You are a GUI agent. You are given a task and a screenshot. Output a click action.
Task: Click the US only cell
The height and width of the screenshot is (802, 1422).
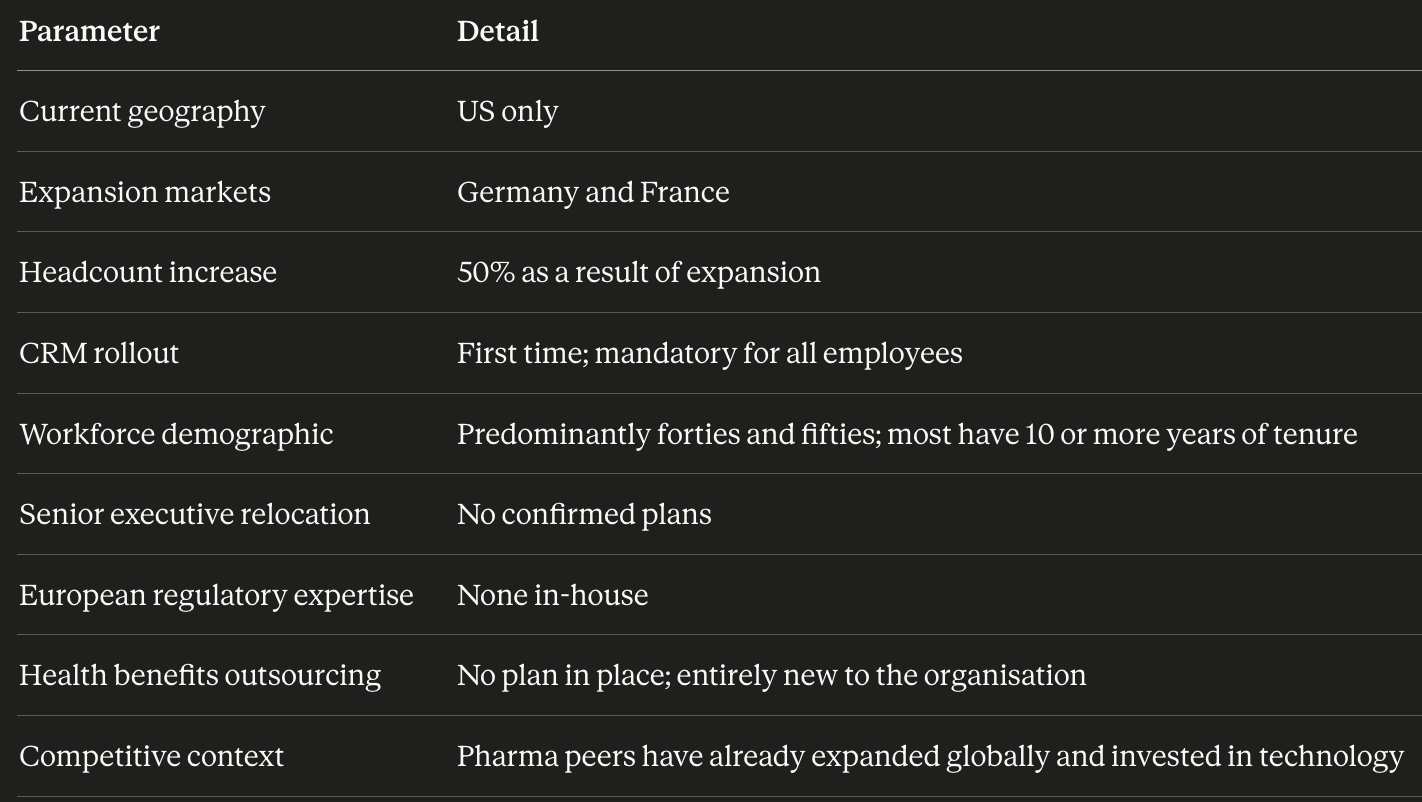[508, 111]
